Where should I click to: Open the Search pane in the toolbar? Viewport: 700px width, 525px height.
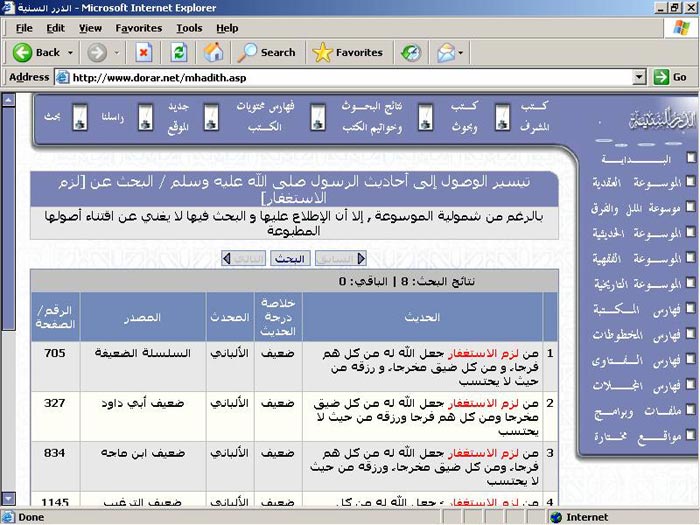266,52
